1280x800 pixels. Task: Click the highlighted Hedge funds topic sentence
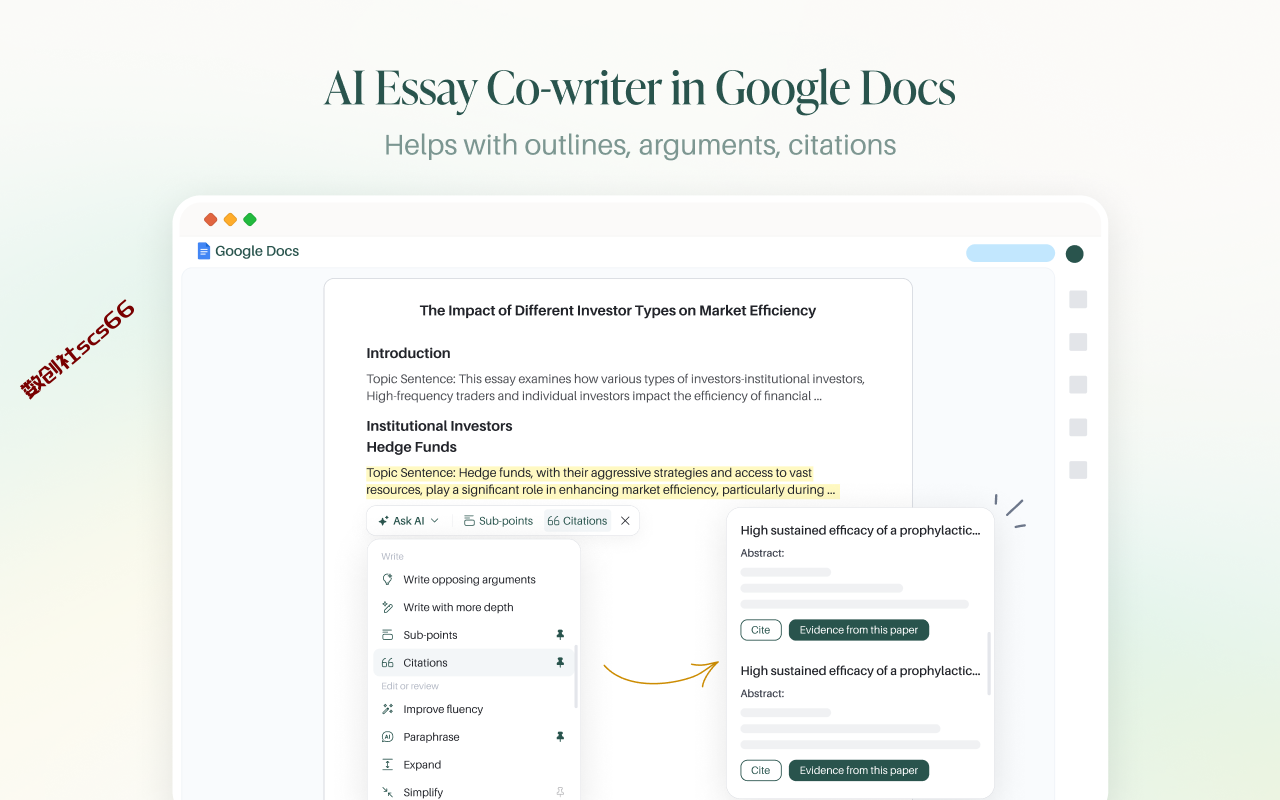602,481
